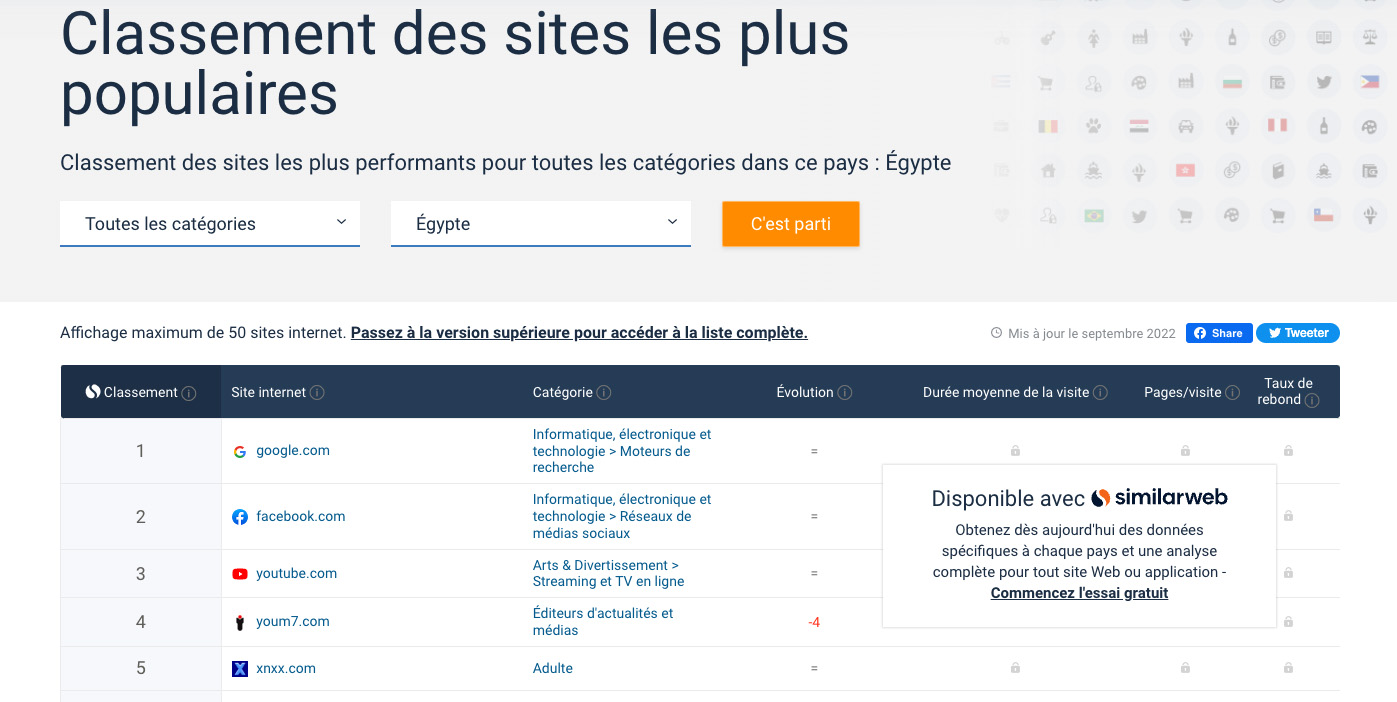The width and height of the screenshot is (1397, 702).
Task: Click rank number 4 cell
Action: pyautogui.click(x=141, y=622)
